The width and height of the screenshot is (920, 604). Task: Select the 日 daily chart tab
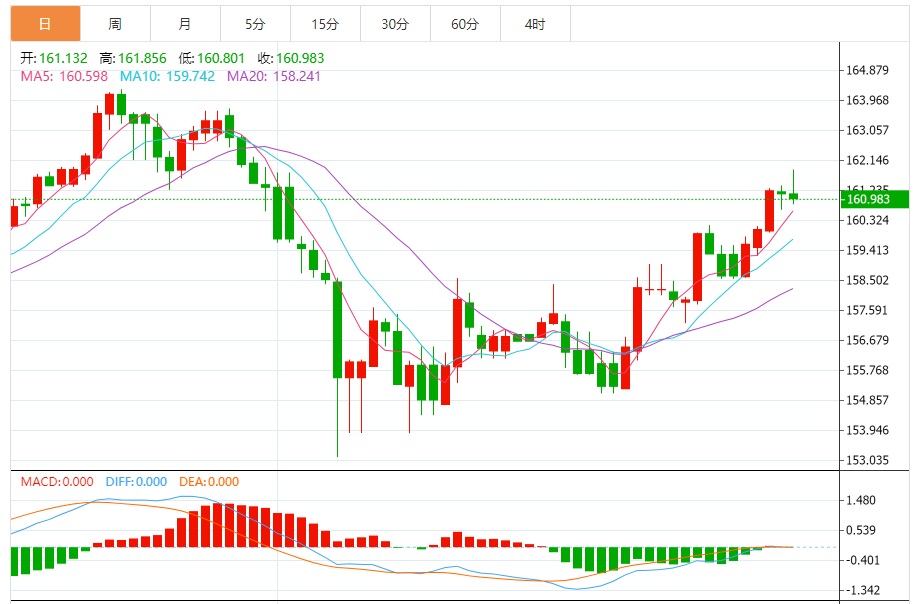(45, 24)
